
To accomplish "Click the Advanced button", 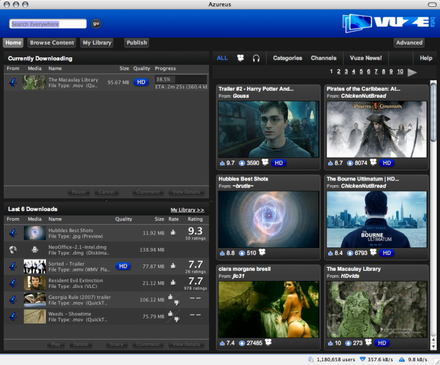I will coord(409,43).
